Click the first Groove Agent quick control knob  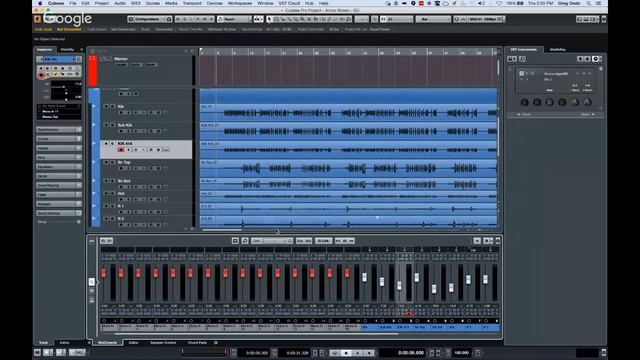(x=524, y=102)
